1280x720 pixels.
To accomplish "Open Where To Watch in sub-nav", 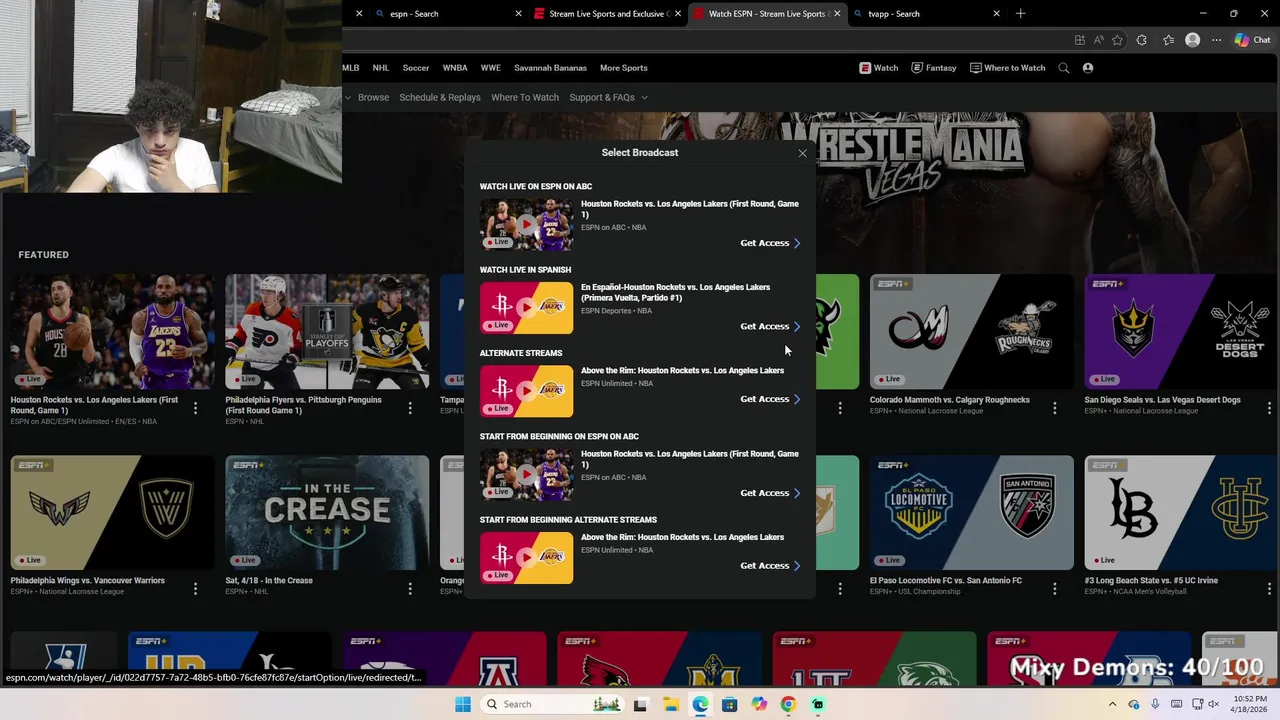I will (525, 98).
